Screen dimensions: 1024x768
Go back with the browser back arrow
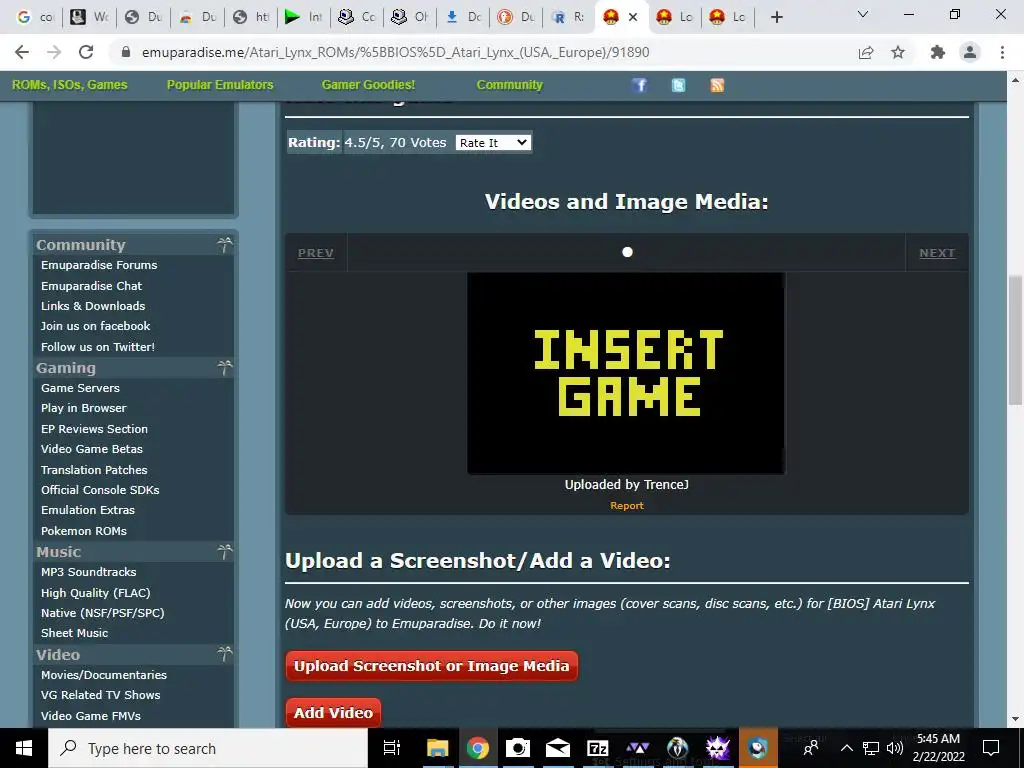point(22,52)
